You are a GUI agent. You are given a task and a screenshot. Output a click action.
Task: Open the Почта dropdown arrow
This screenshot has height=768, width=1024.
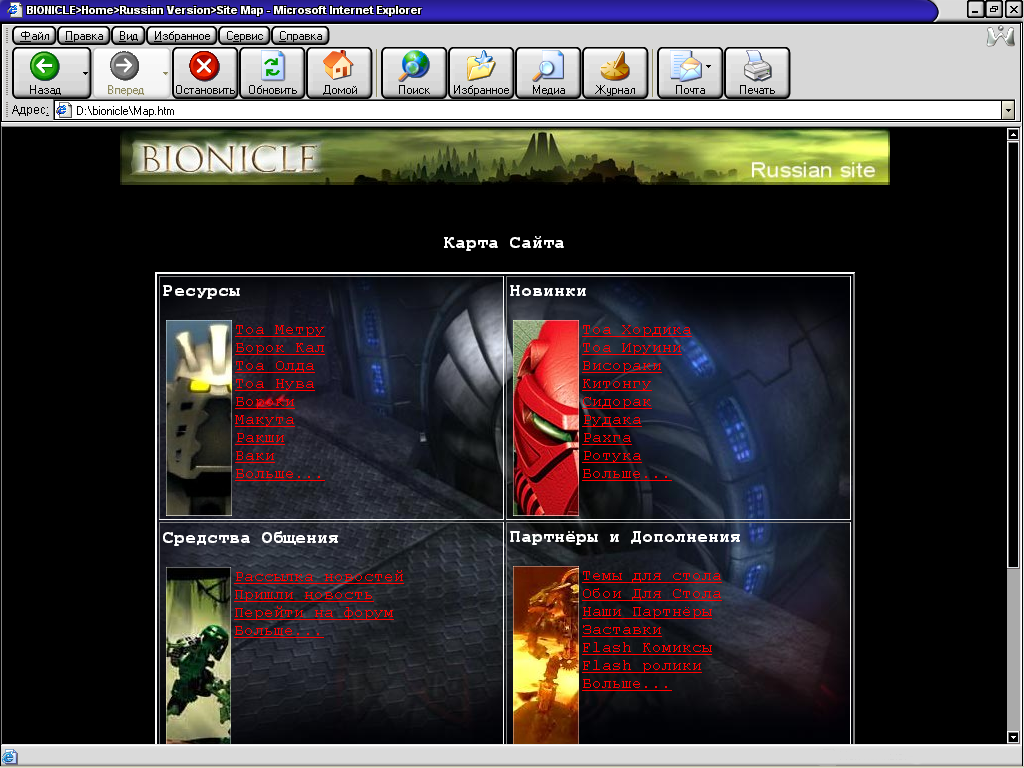[x=709, y=66]
